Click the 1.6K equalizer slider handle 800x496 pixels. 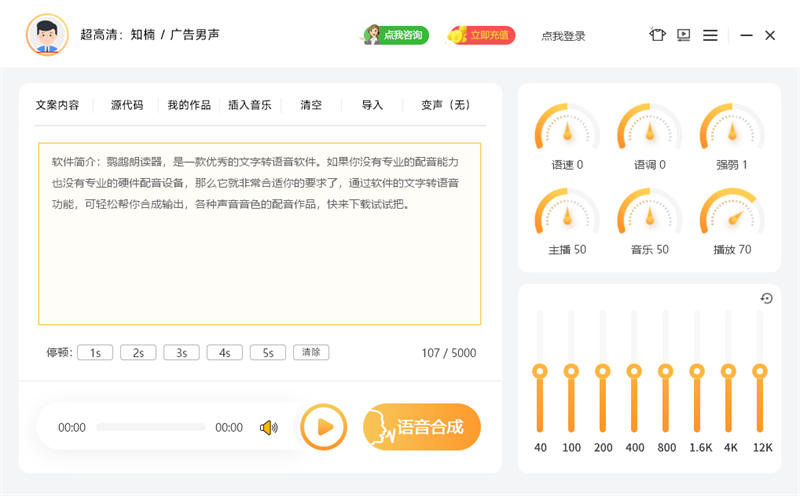(x=697, y=371)
